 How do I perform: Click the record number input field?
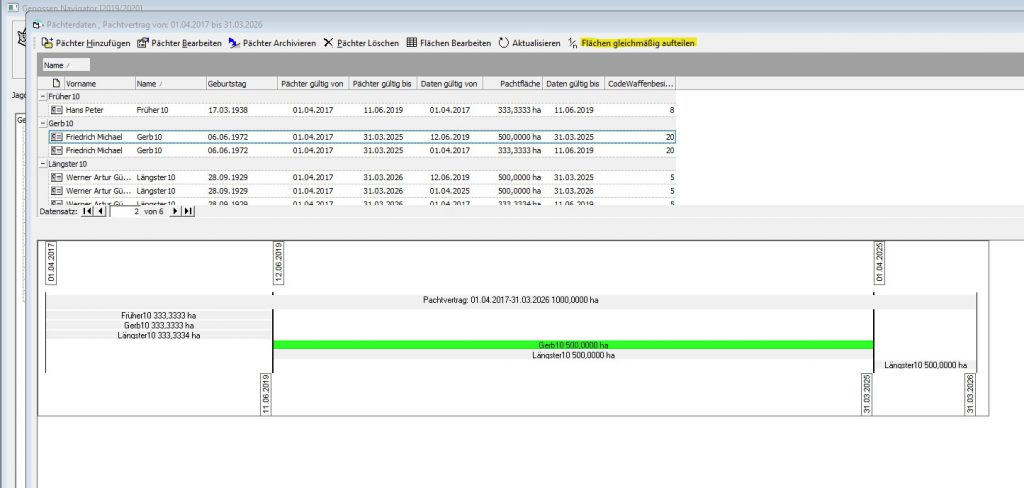pos(124,212)
